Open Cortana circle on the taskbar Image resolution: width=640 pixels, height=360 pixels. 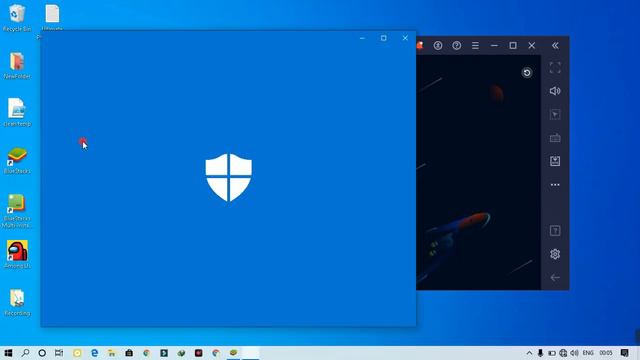point(42,353)
